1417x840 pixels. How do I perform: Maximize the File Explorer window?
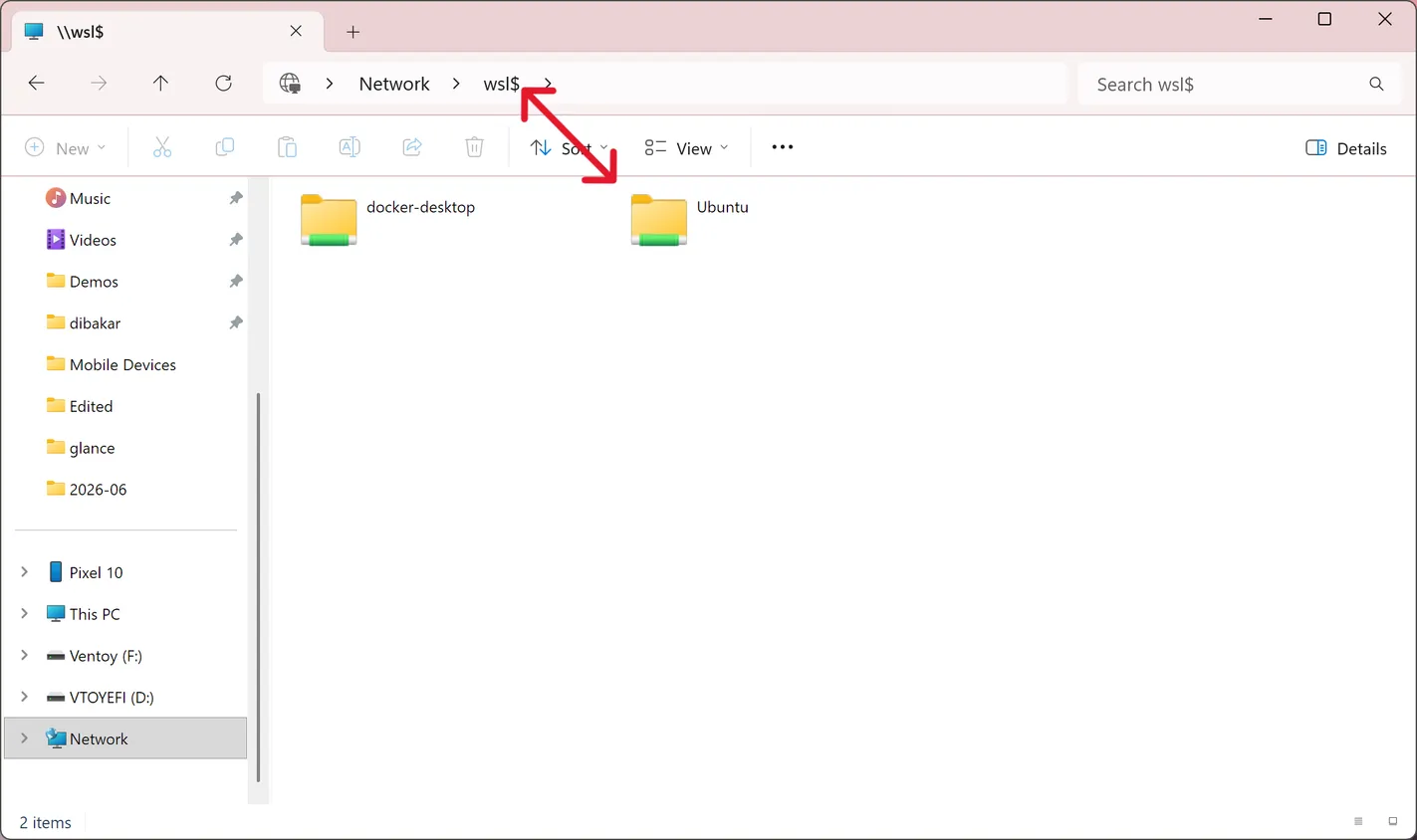click(x=1324, y=19)
